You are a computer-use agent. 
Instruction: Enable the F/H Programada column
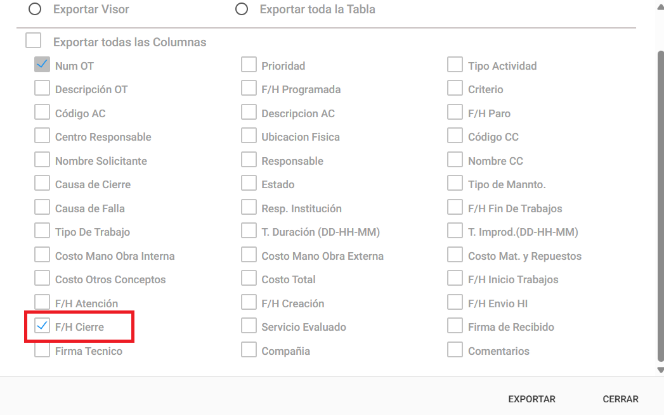coord(249,89)
